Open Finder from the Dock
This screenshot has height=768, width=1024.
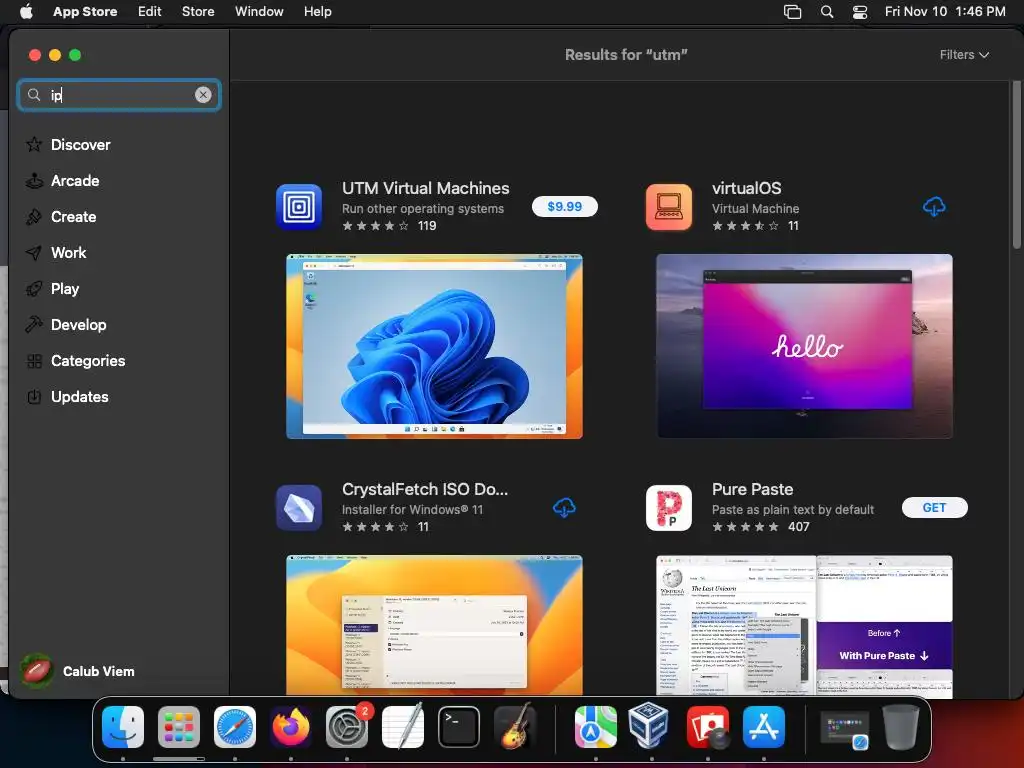tap(123, 727)
